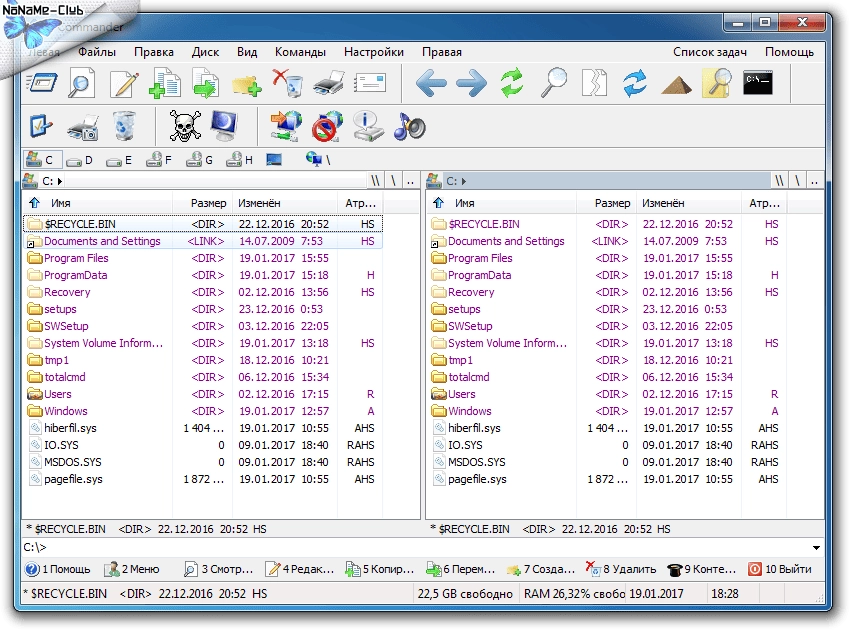Click the computer monitor icon in second toolbar
This screenshot has height=631, width=850.
point(224,126)
